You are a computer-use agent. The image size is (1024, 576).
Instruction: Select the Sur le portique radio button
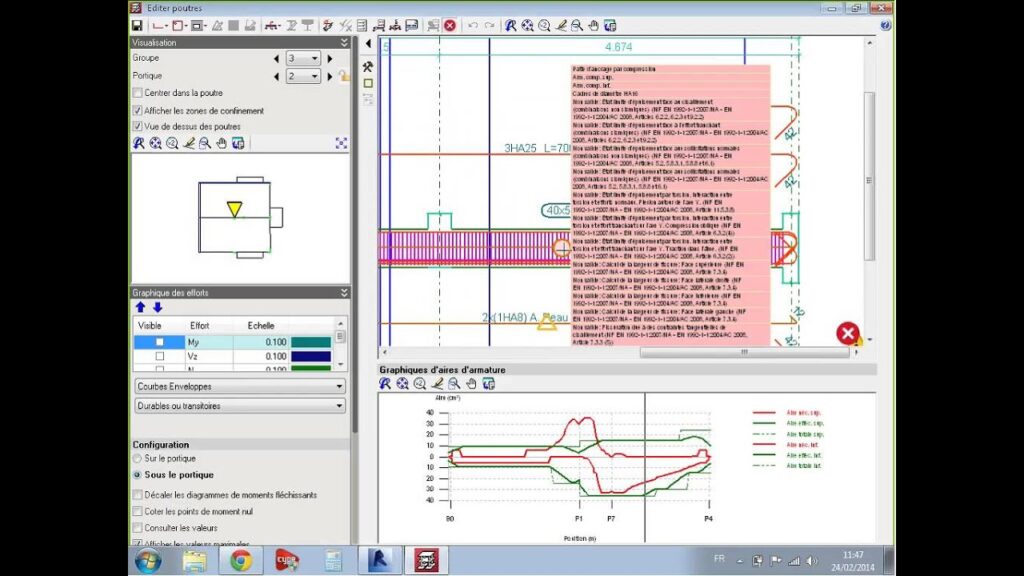[137, 458]
